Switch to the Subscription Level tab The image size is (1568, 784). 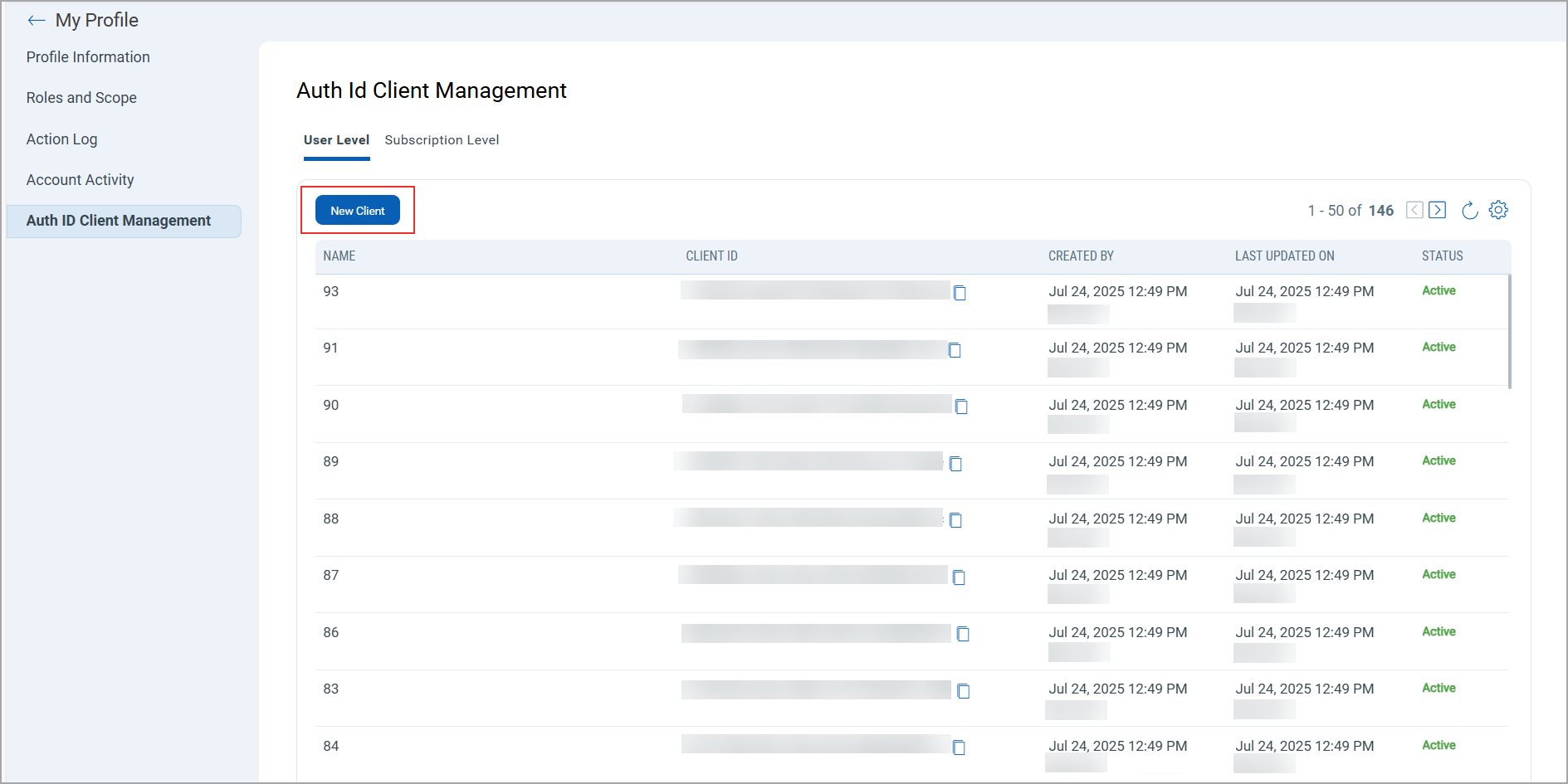(x=442, y=140)
